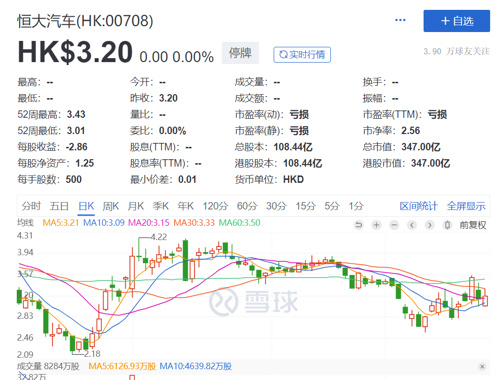Click the 2.18 low price marker
This screenshot has height=380, width=500.
click(92, 354)
